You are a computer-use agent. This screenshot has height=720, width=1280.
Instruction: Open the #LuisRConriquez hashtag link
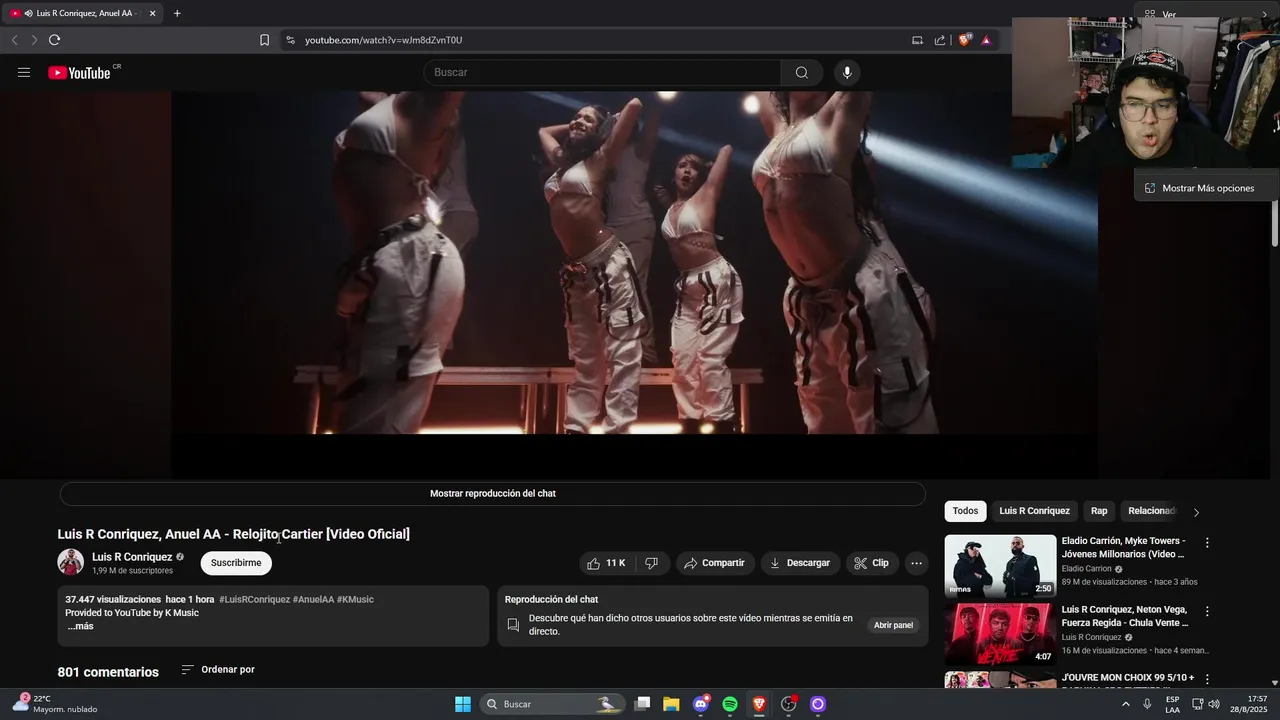tap(254, 599)
